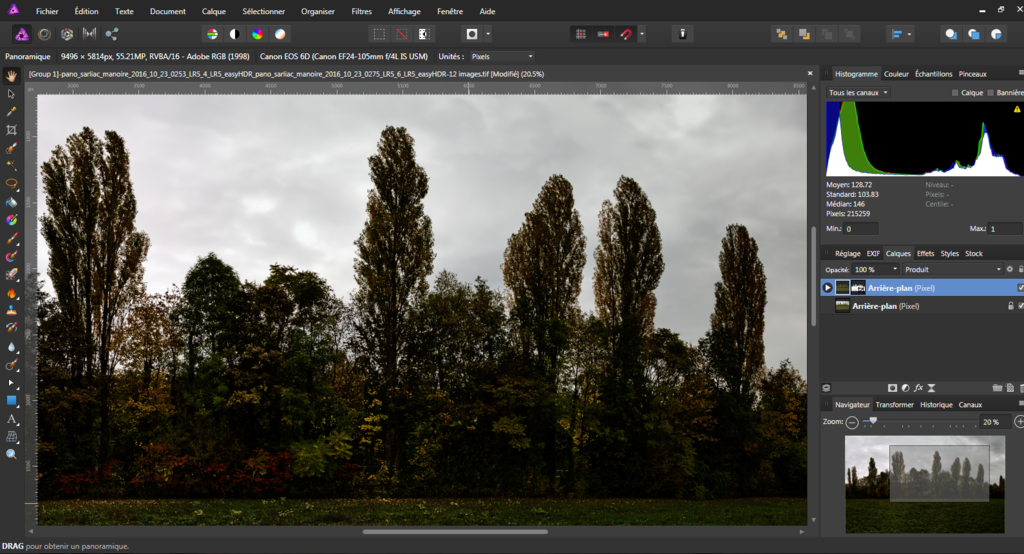
Task: Select the Flood Fill bucket tool
Action: [x=11, y=202]
